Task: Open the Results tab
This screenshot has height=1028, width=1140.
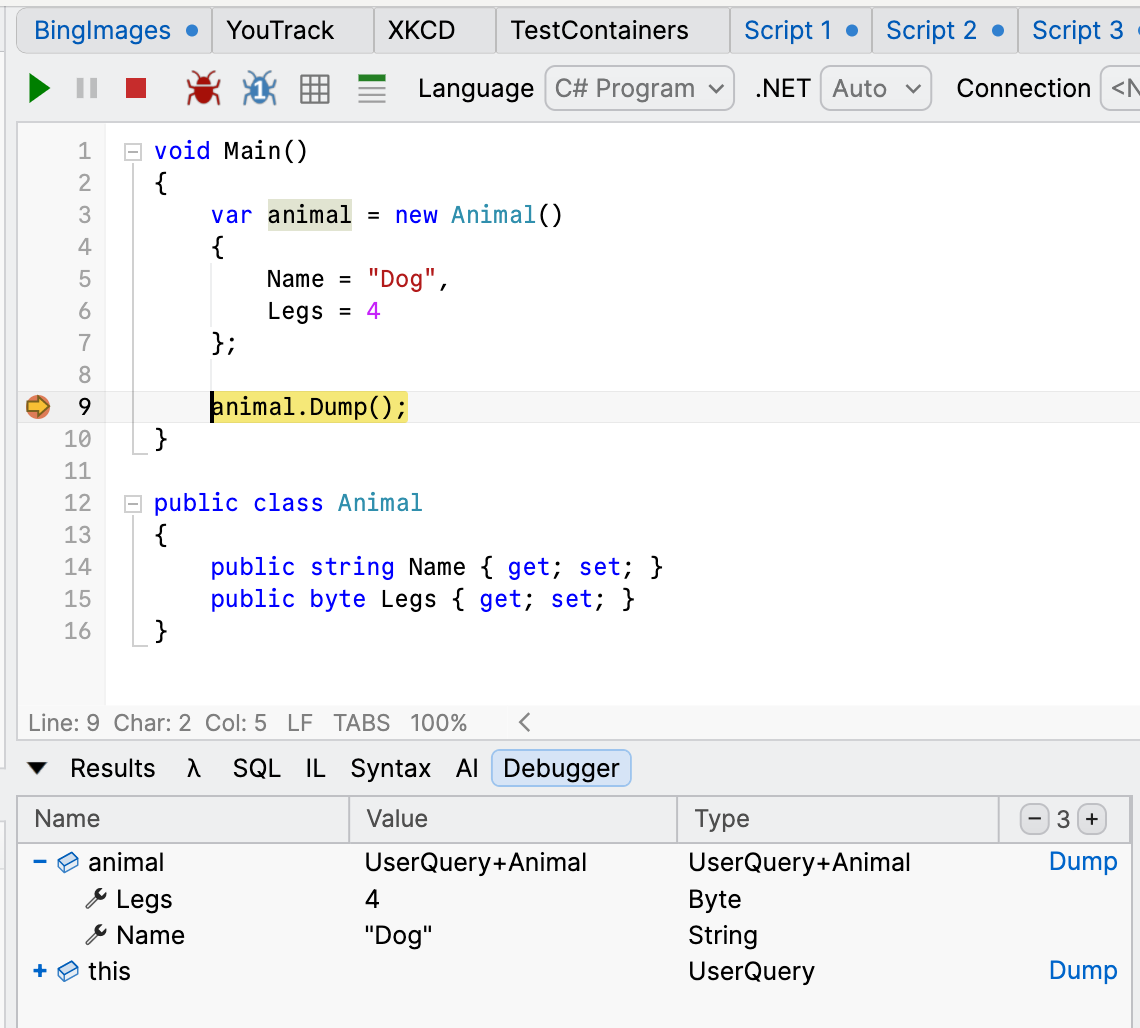Action: [113, 768]
